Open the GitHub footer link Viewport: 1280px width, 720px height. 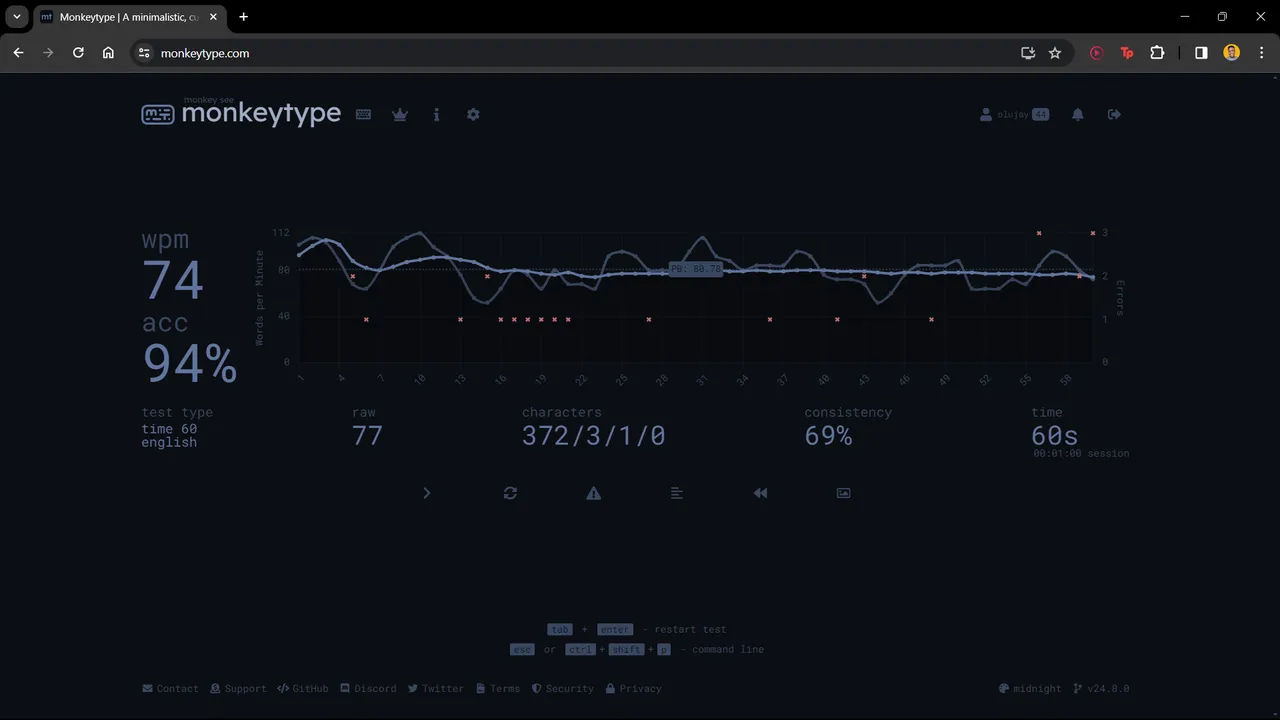pyautogui.click(x=303, y=689)
